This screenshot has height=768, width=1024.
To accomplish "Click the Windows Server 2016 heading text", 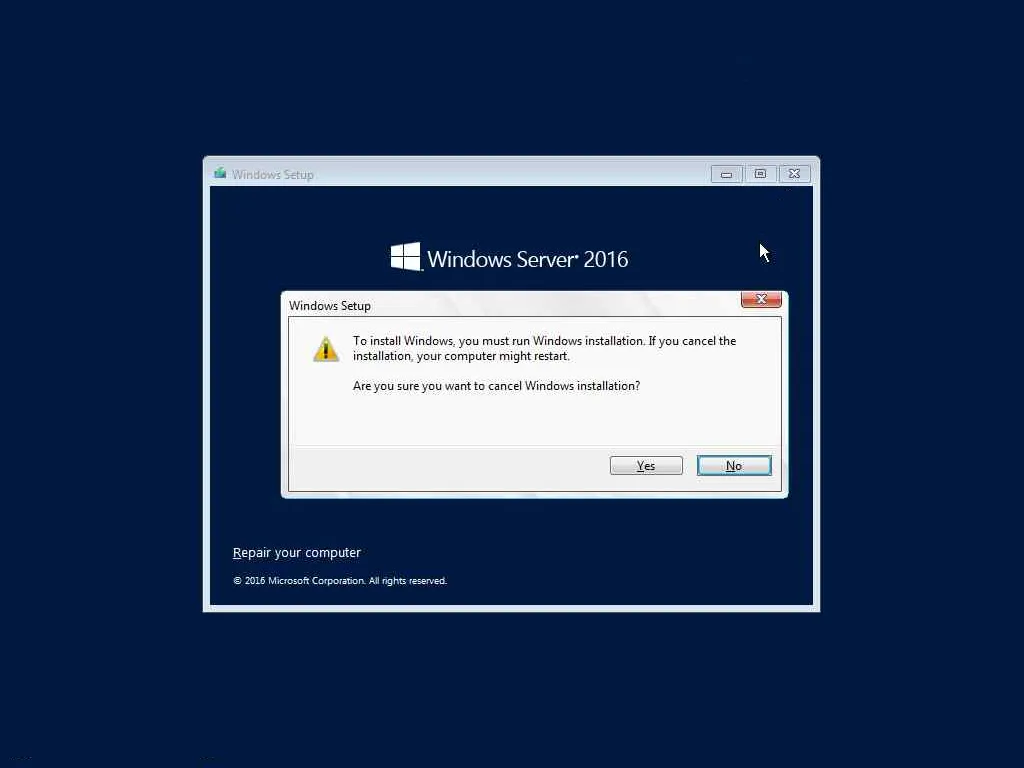I will tap(528, 259).
